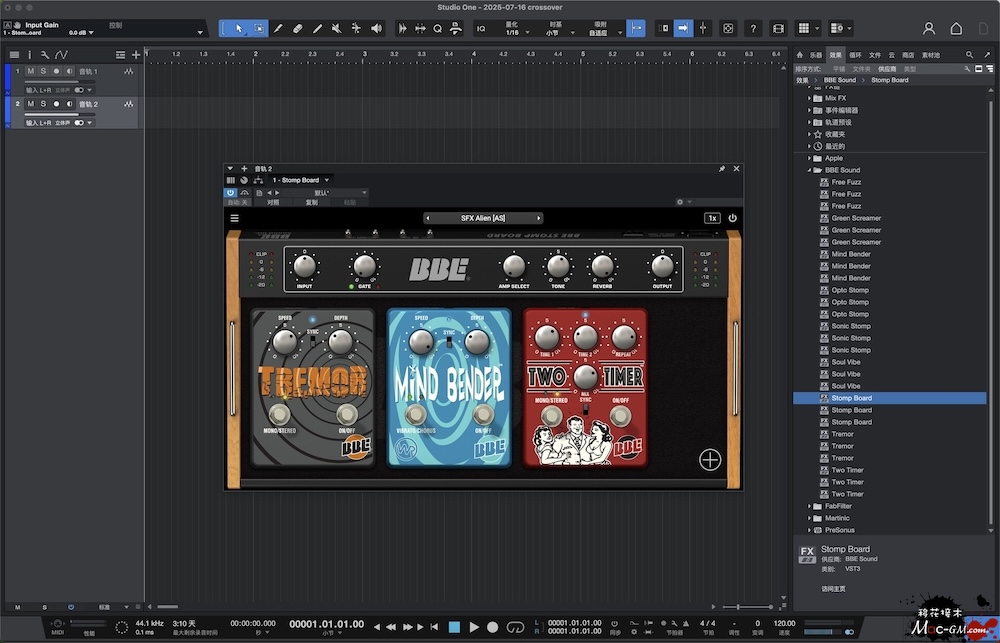1000x643 pixels.
Task: Solo track 2 with S button
Action: click(43, 103)
